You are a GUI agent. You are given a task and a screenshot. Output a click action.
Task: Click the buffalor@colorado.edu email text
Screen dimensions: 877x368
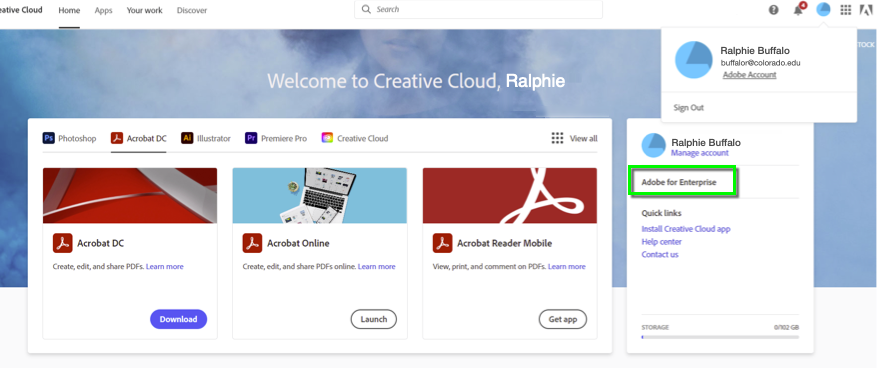click(x=760, y=63)
